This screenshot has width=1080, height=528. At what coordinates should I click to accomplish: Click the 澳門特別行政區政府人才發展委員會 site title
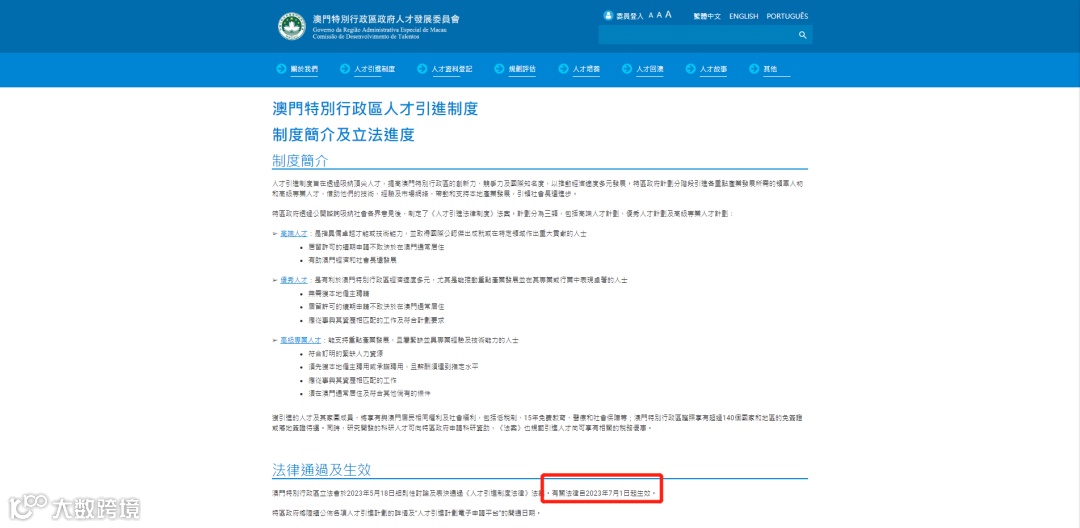coord(385,19)
